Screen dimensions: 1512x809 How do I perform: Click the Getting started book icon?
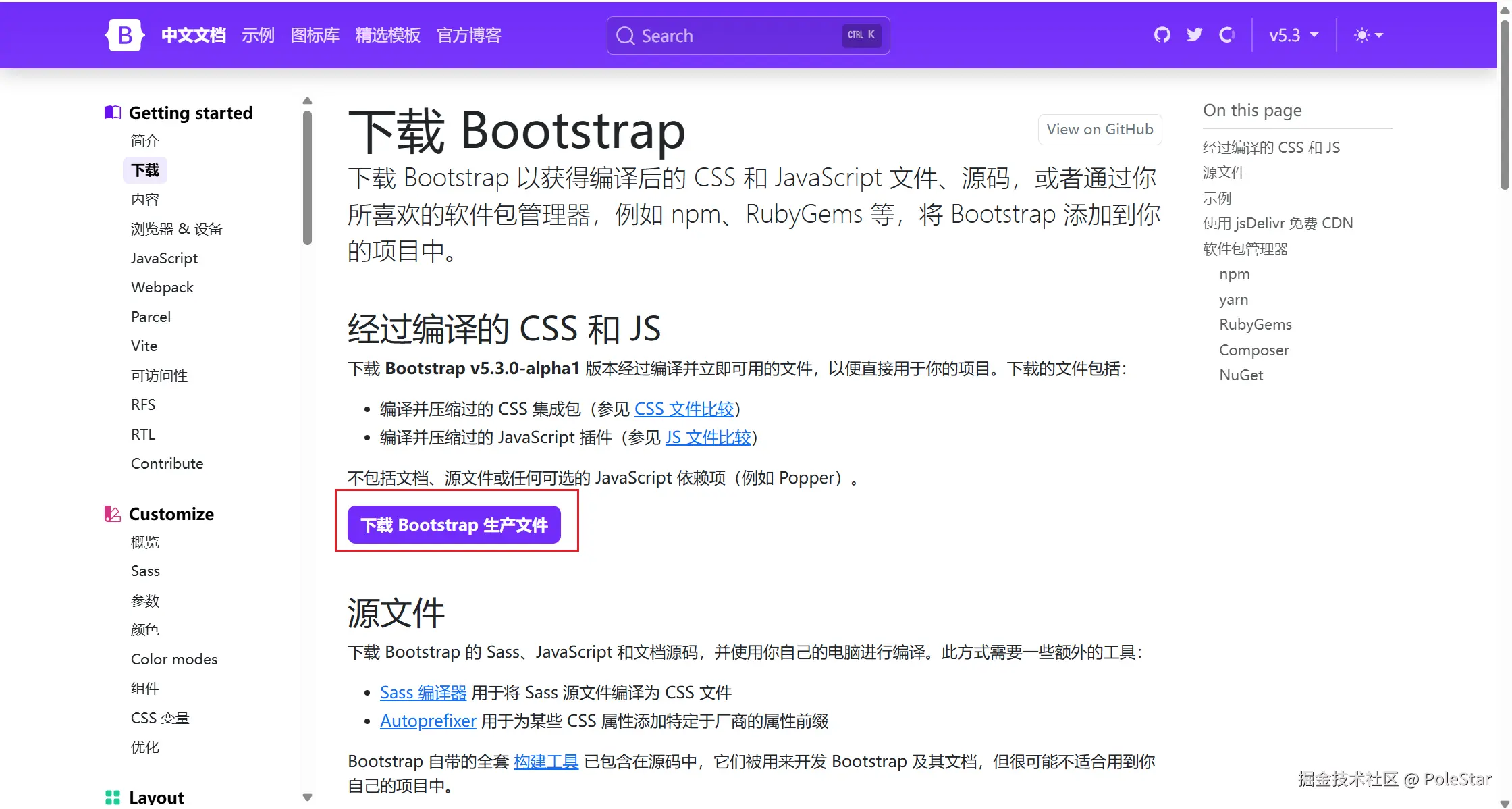click(x=113, y=113)
